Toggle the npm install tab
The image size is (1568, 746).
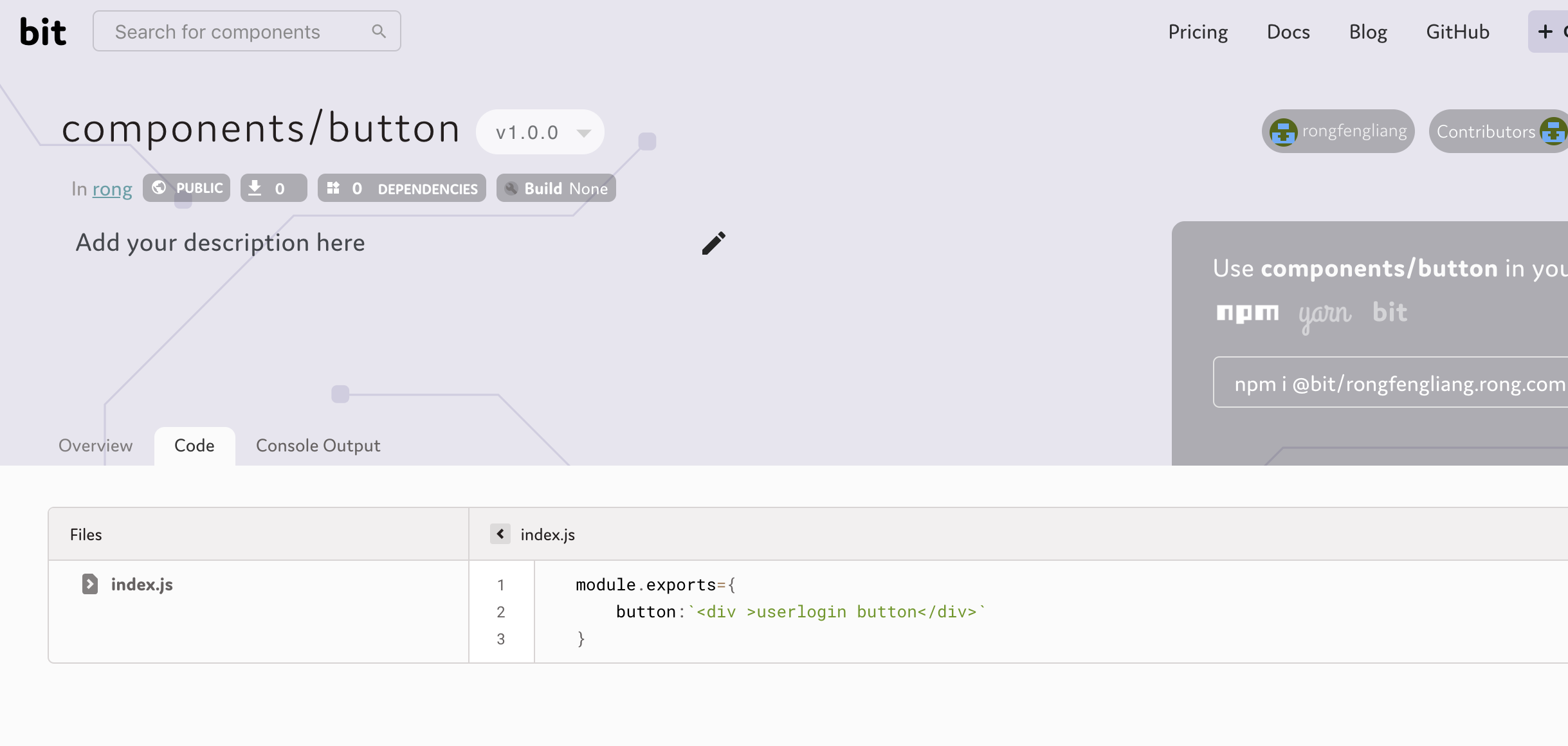1248,310
